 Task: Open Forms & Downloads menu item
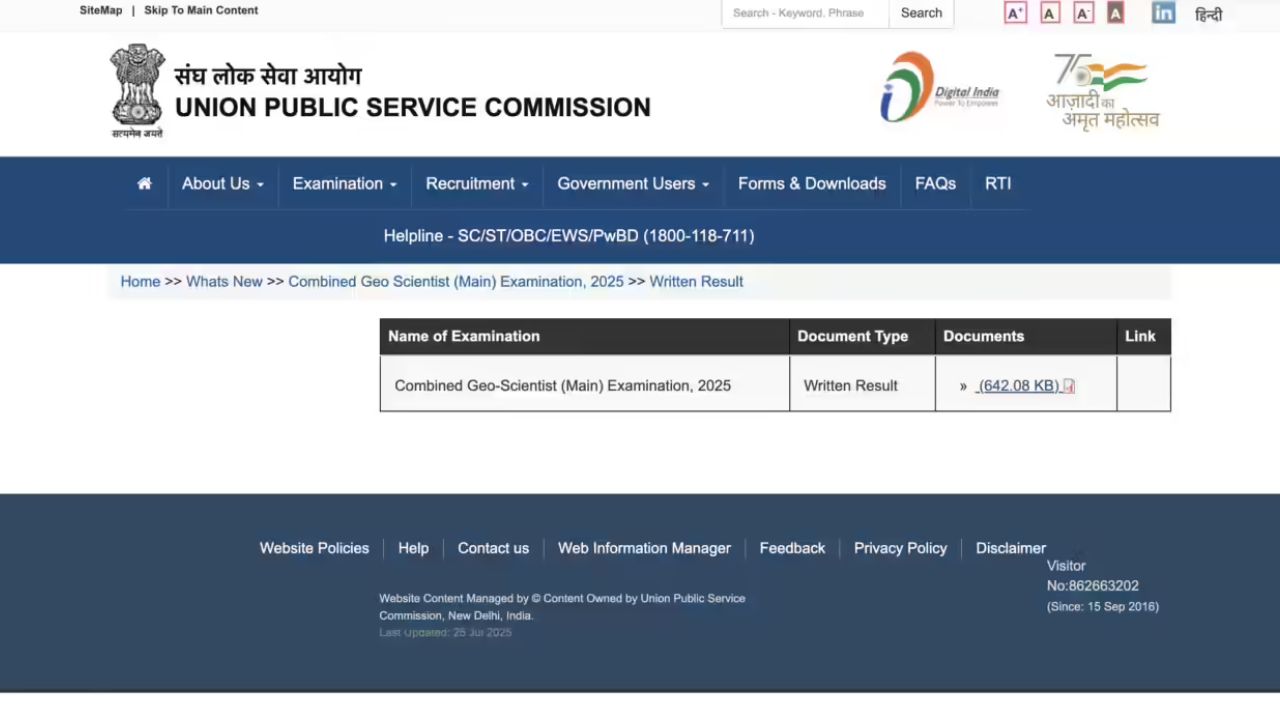click(812, 184)
